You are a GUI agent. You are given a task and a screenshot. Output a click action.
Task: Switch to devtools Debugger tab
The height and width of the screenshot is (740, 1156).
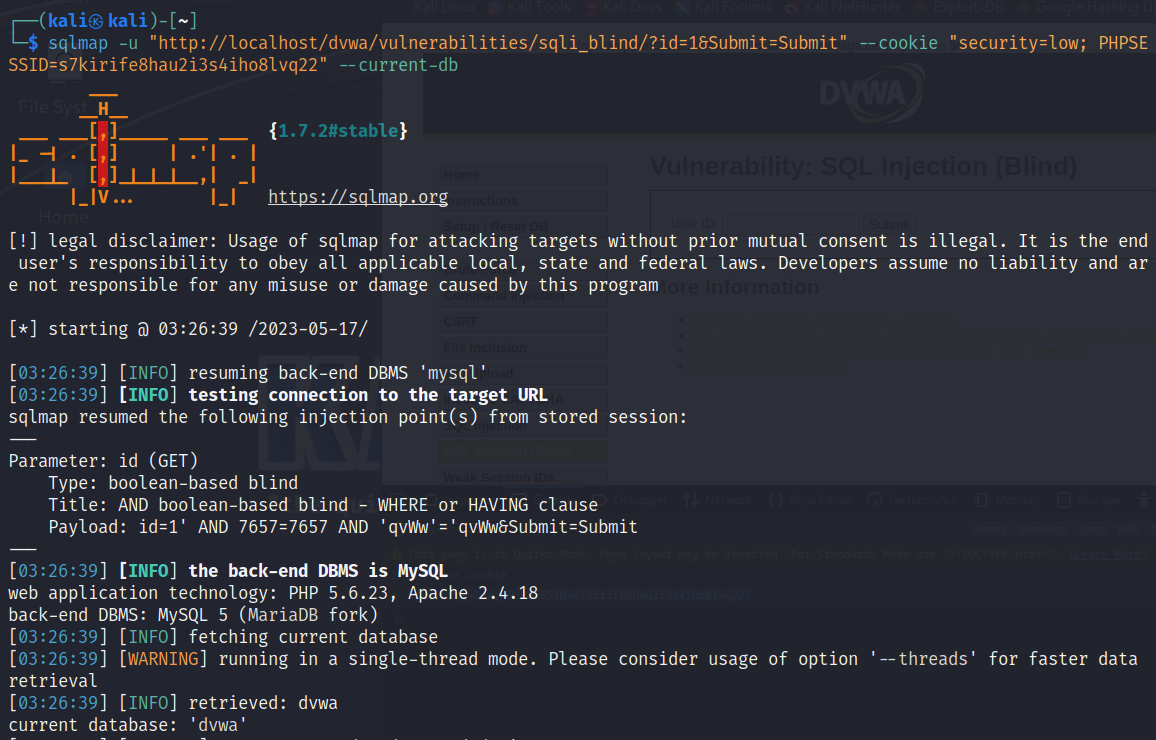click(631, 500)
